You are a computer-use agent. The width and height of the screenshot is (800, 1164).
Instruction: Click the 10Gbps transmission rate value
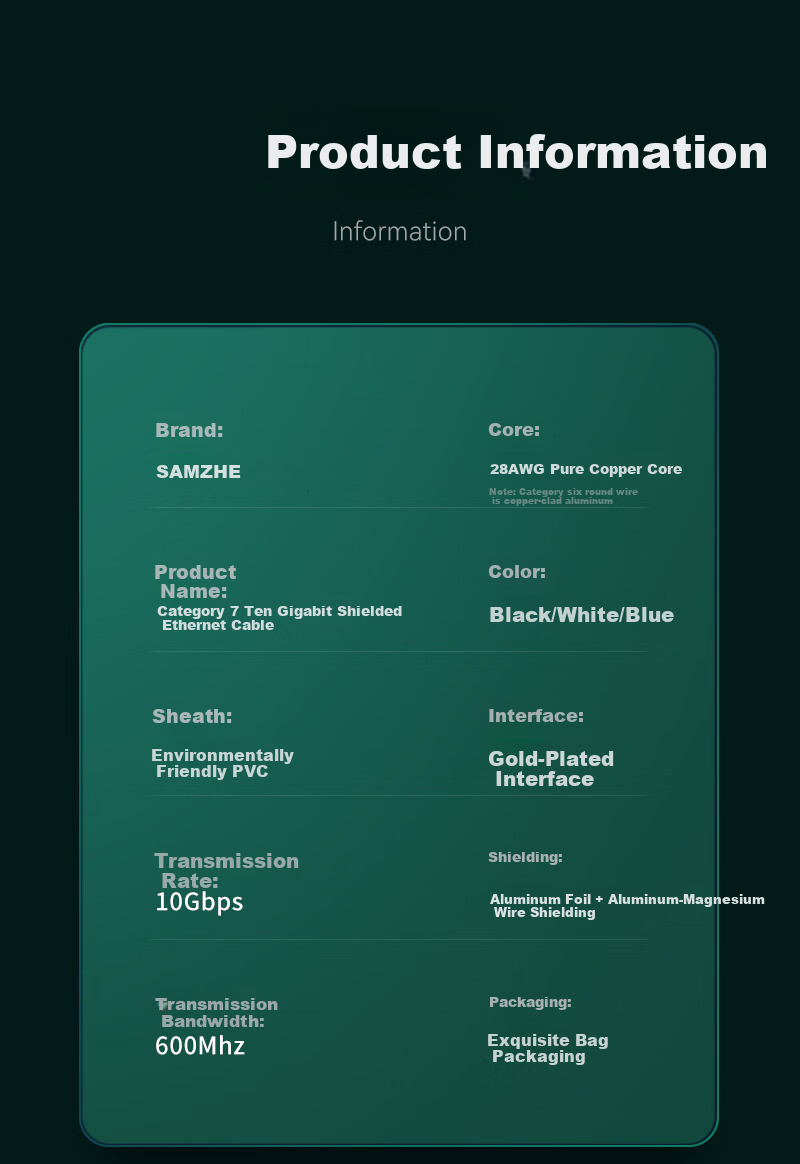tap(199, 901)
